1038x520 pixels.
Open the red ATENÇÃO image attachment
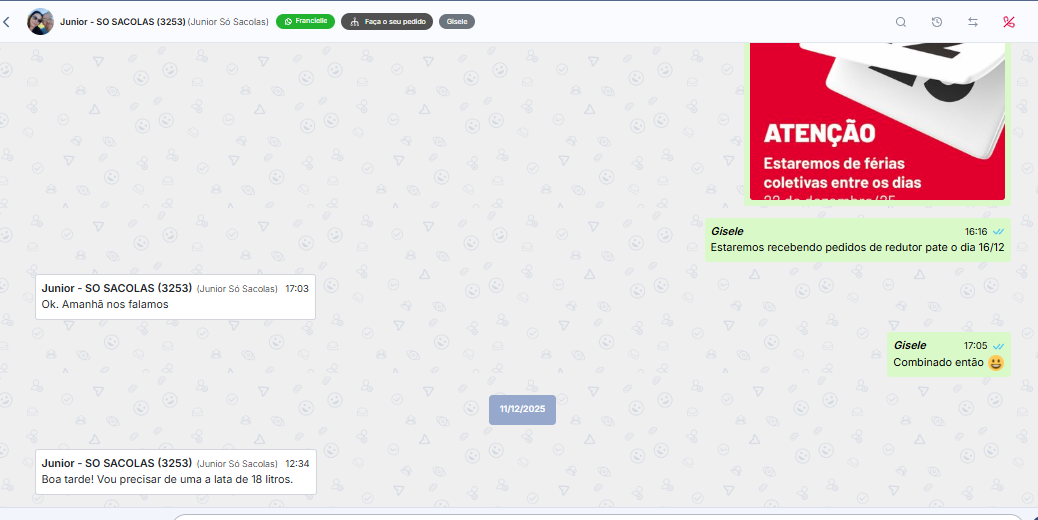coord(877,120)
